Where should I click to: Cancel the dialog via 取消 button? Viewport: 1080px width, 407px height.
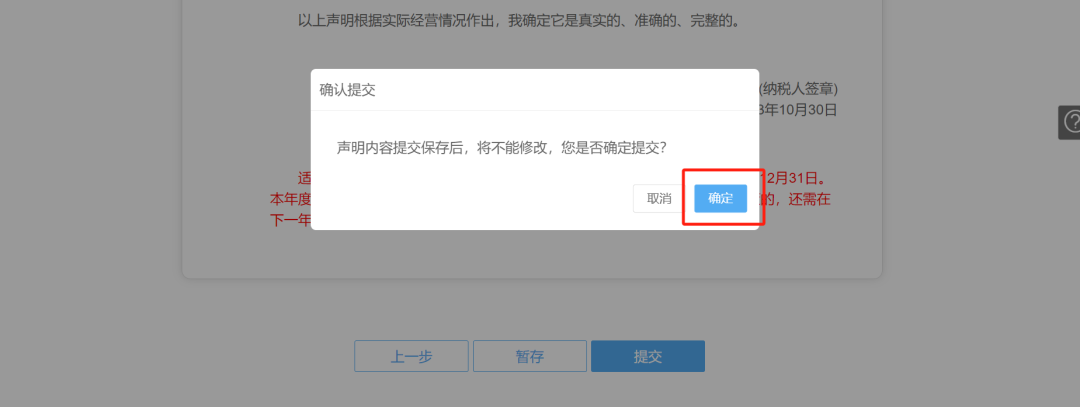(658, 198)
